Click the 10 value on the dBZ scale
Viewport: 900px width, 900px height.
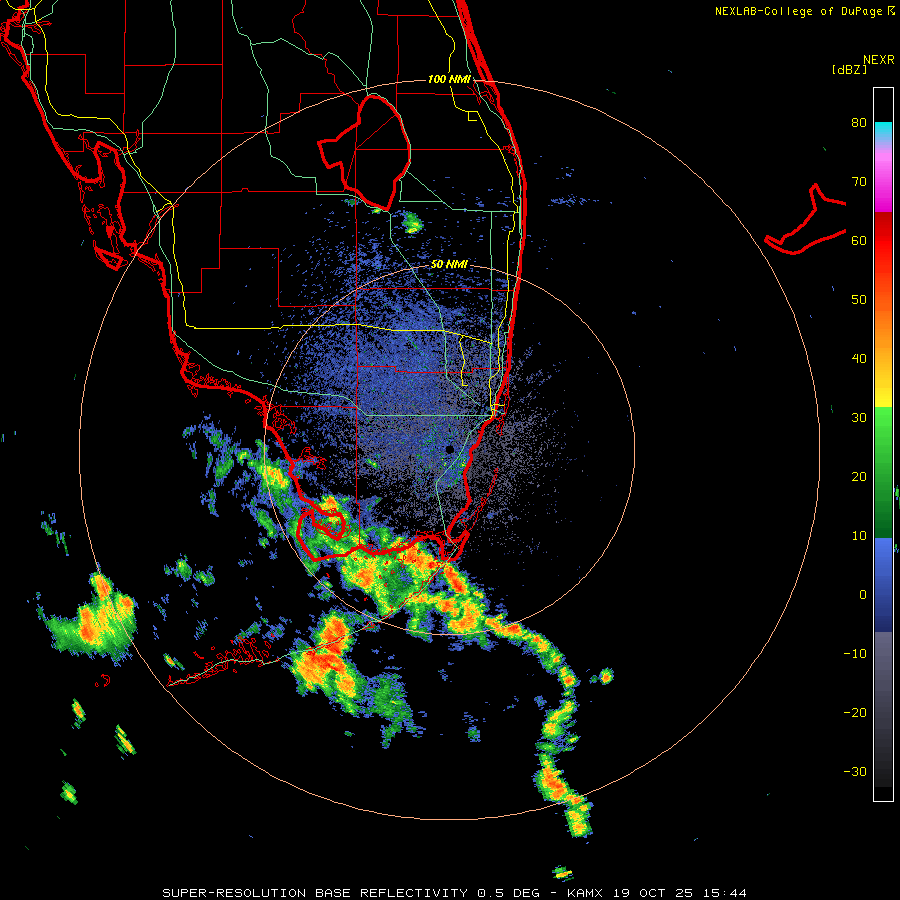click(x=859, y=536)
